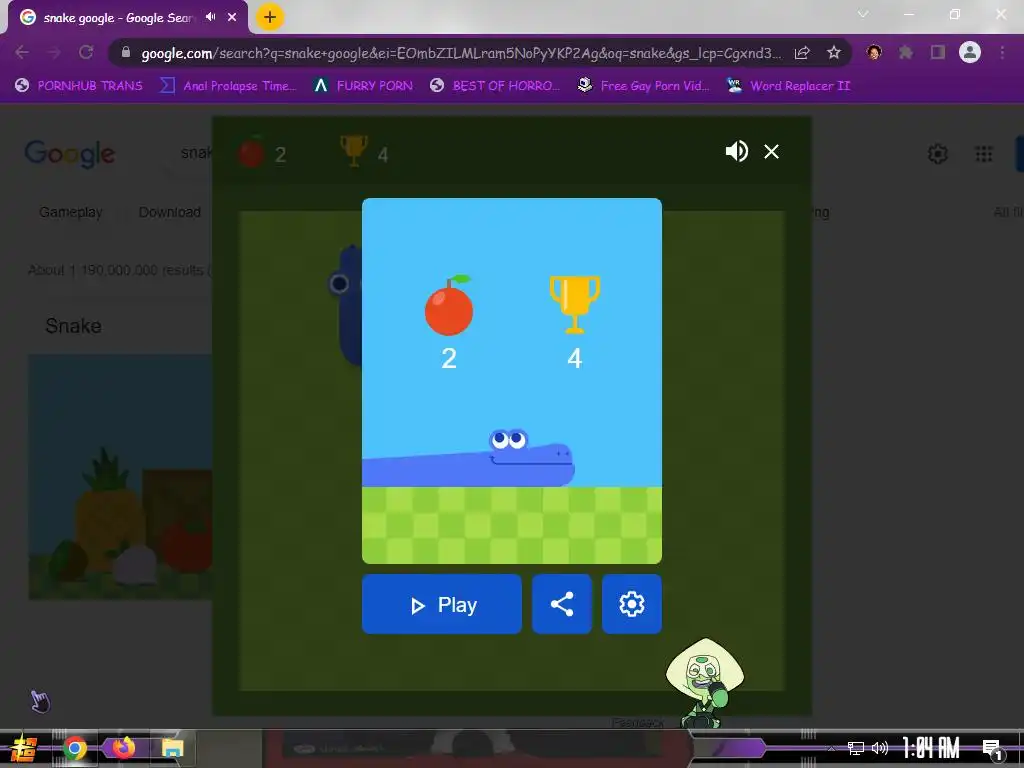Mute the tab audio speaker icon

210,17
